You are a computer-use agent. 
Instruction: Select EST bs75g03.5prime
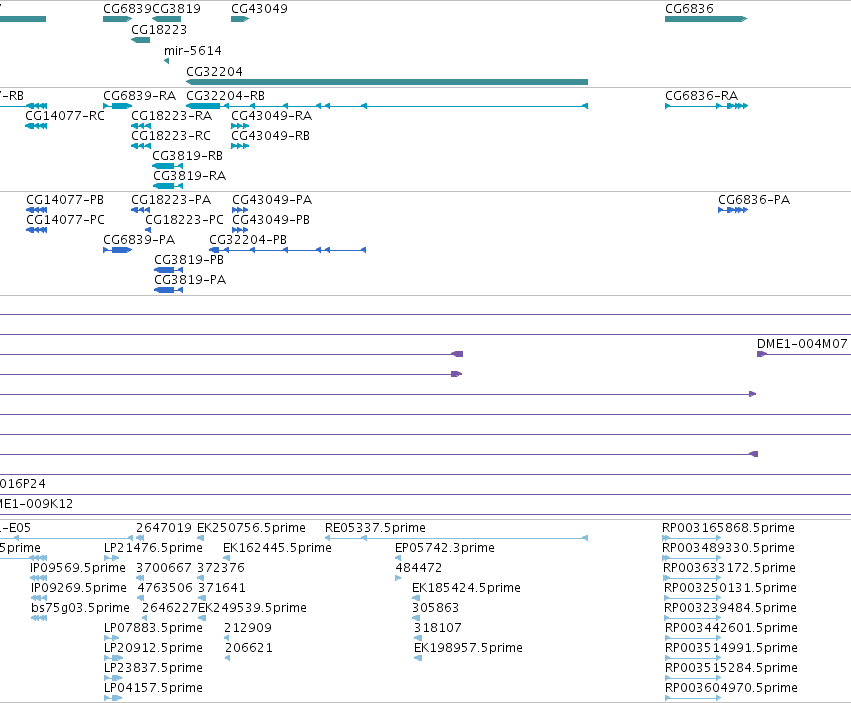click(x=80, y=608)
